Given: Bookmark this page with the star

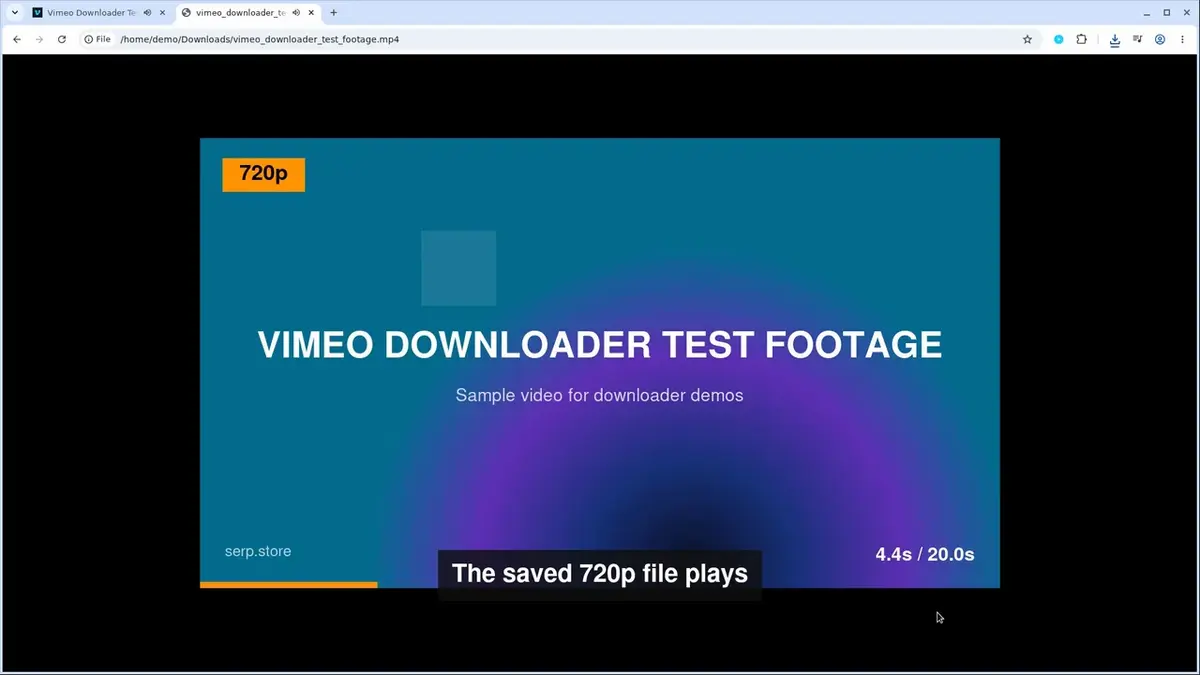Looking at the screenshot, I should click(x=1027, y=39).
